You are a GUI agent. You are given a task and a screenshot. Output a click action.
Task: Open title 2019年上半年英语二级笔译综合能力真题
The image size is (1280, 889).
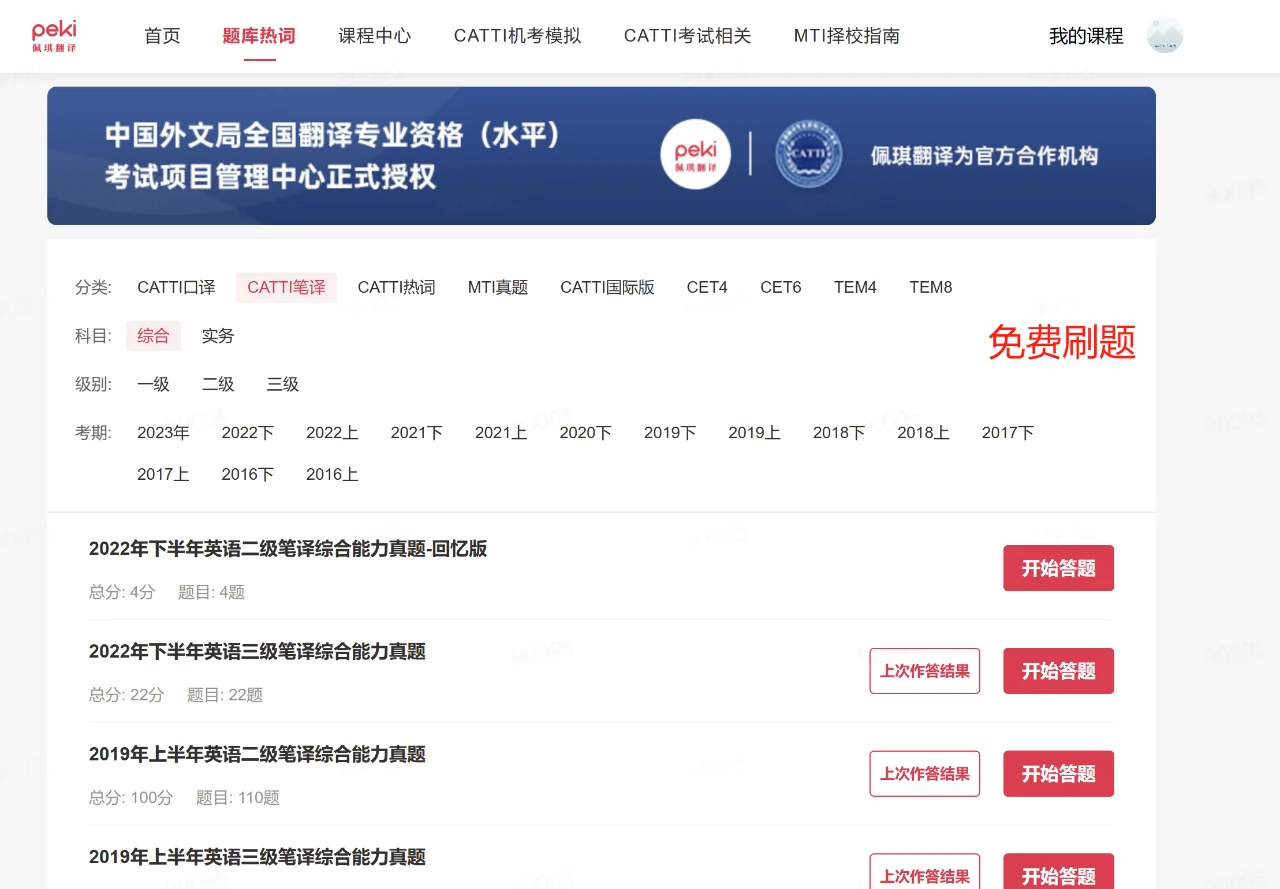coord(257,754)
